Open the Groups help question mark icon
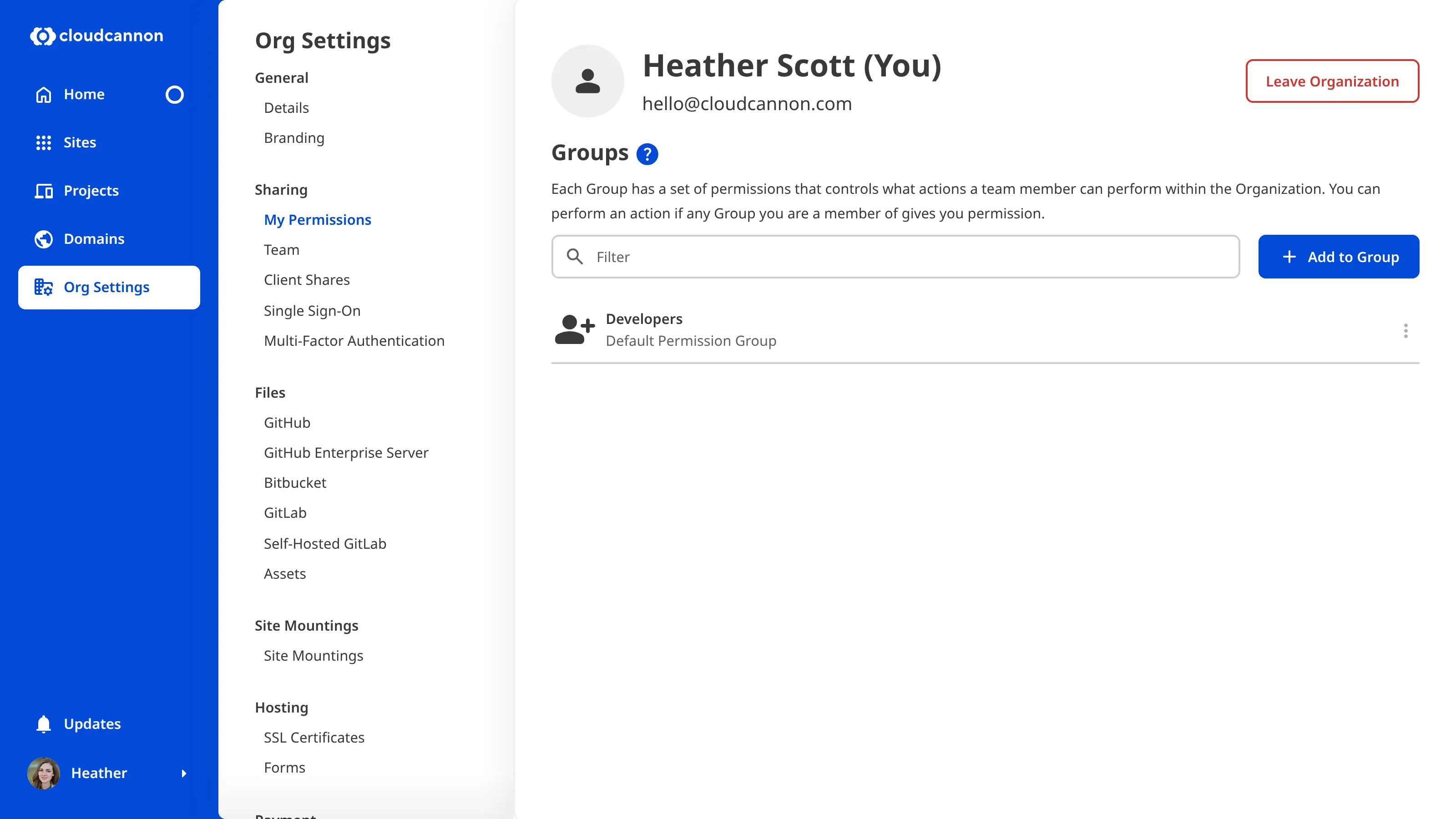1456x819 pixels. [648, 153]
